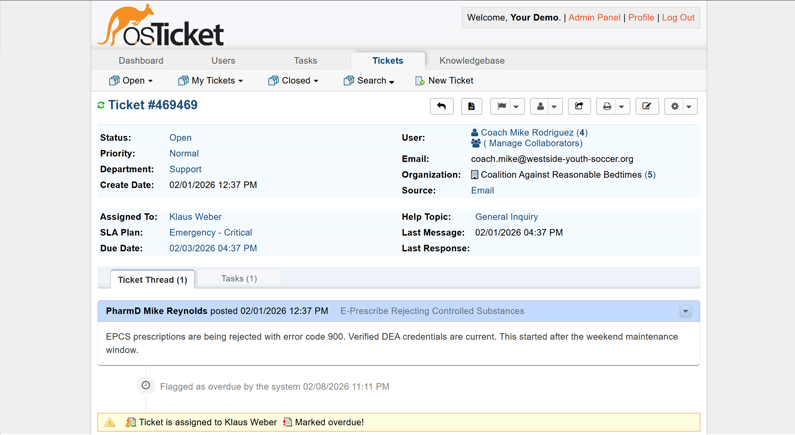The height and width of the screenshot is (435, 795).
Task: Click the edit ticket pencil icon
Action: click(647, 106)
